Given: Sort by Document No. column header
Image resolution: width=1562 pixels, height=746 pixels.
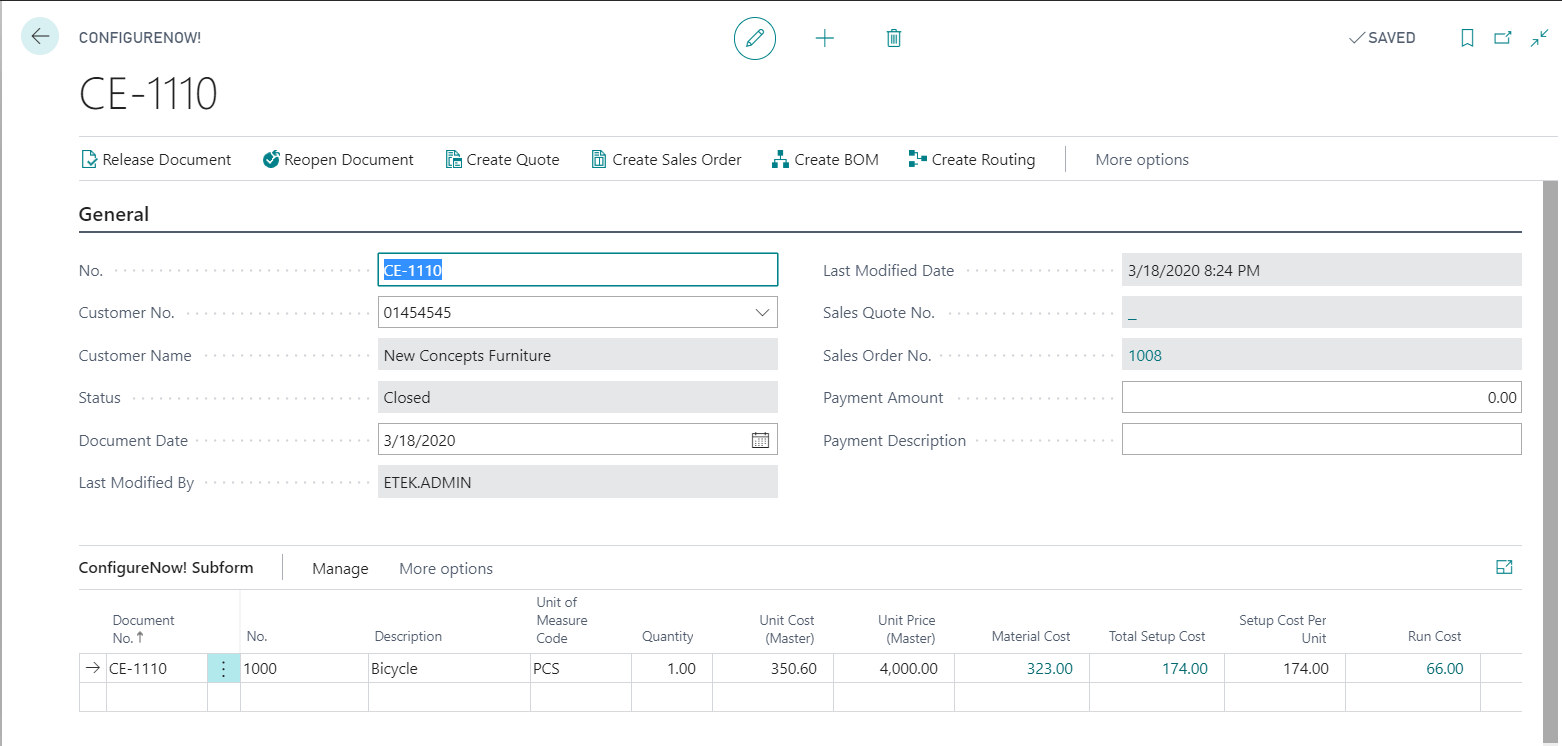Looking at the screenshot, I should click(143, 628).
